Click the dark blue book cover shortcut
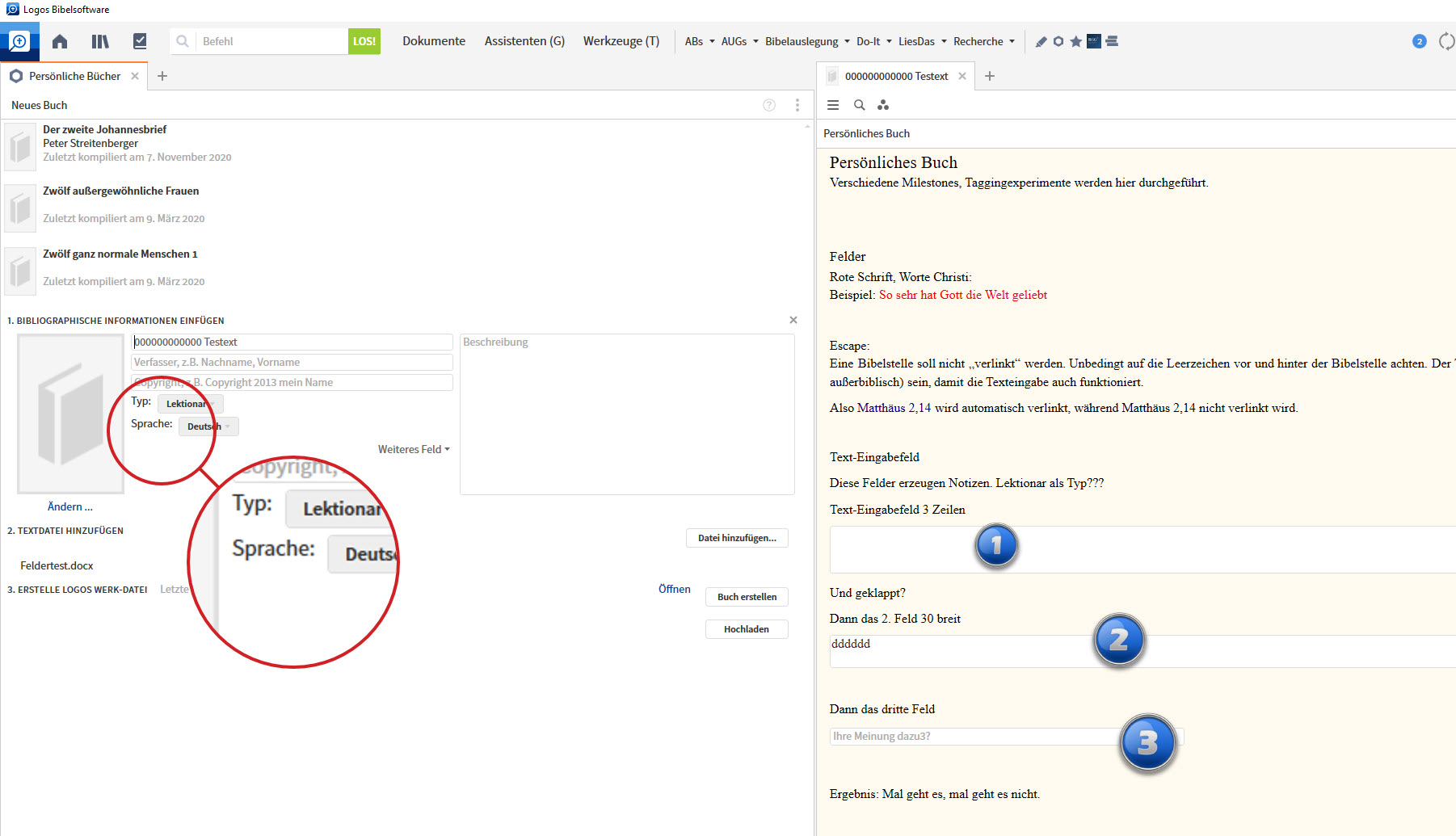 point(1094,41)
